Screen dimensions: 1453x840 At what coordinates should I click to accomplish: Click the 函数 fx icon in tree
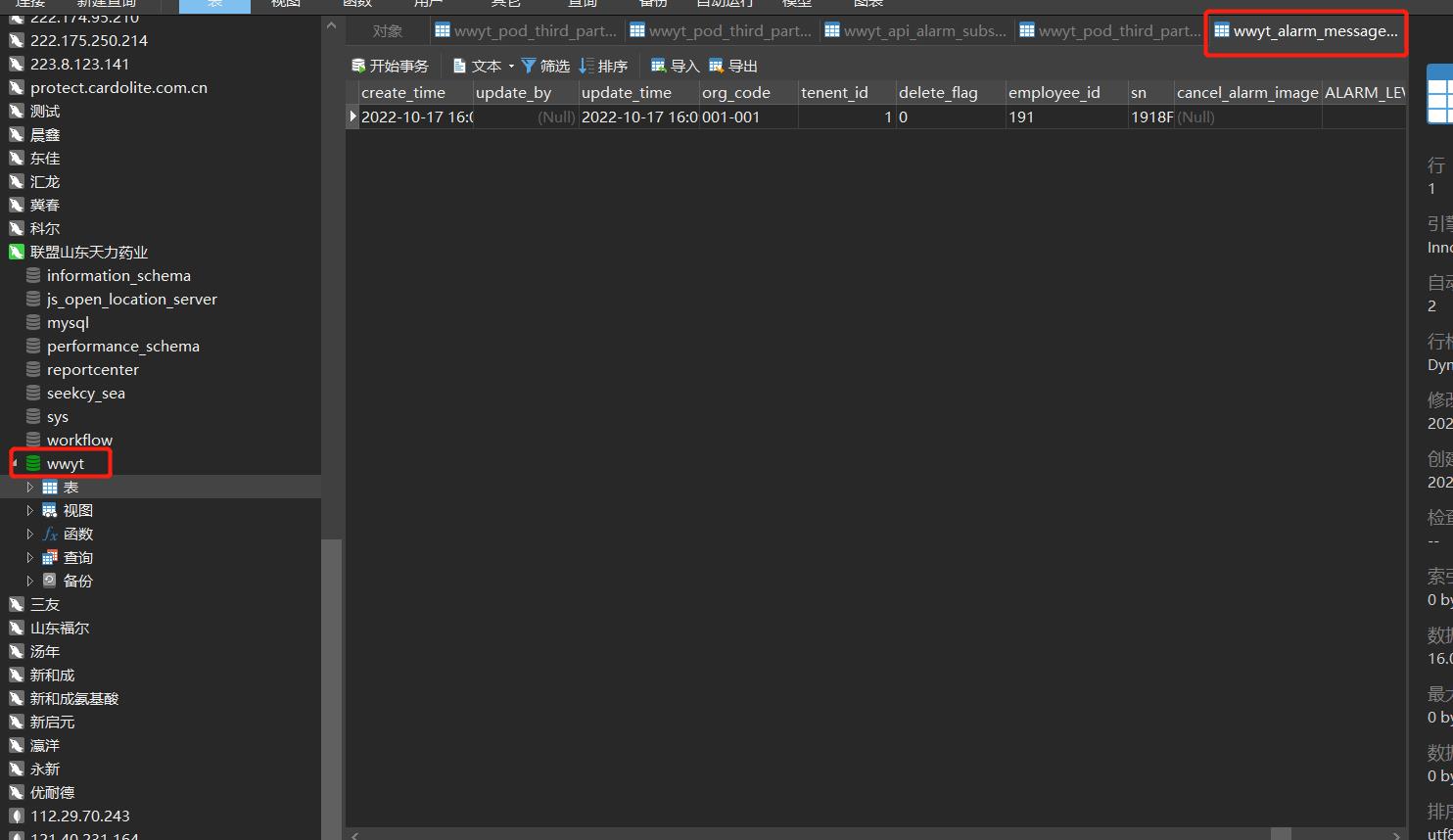coord(50,534)
